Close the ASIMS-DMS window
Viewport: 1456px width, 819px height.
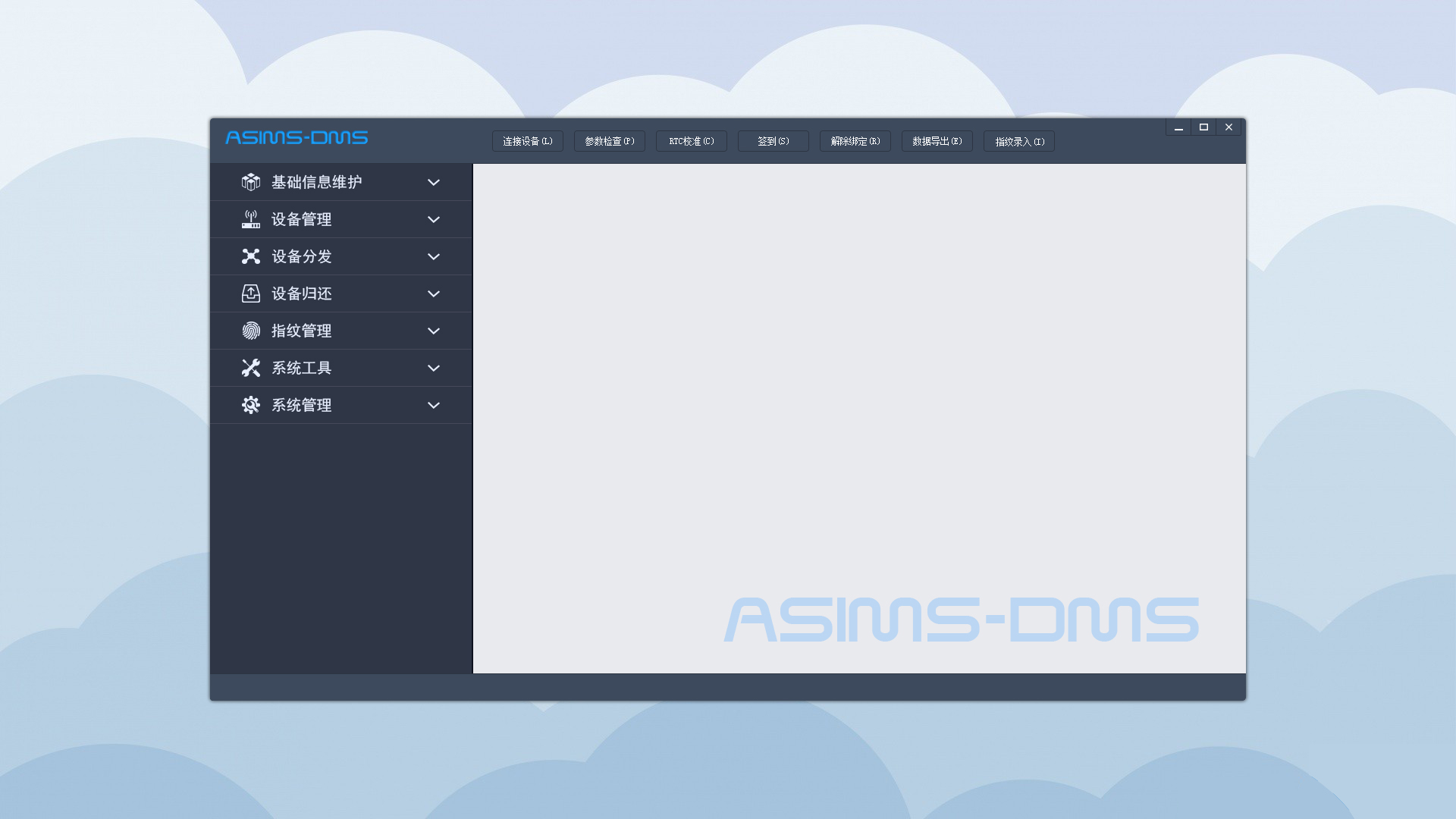point(1228,127)
